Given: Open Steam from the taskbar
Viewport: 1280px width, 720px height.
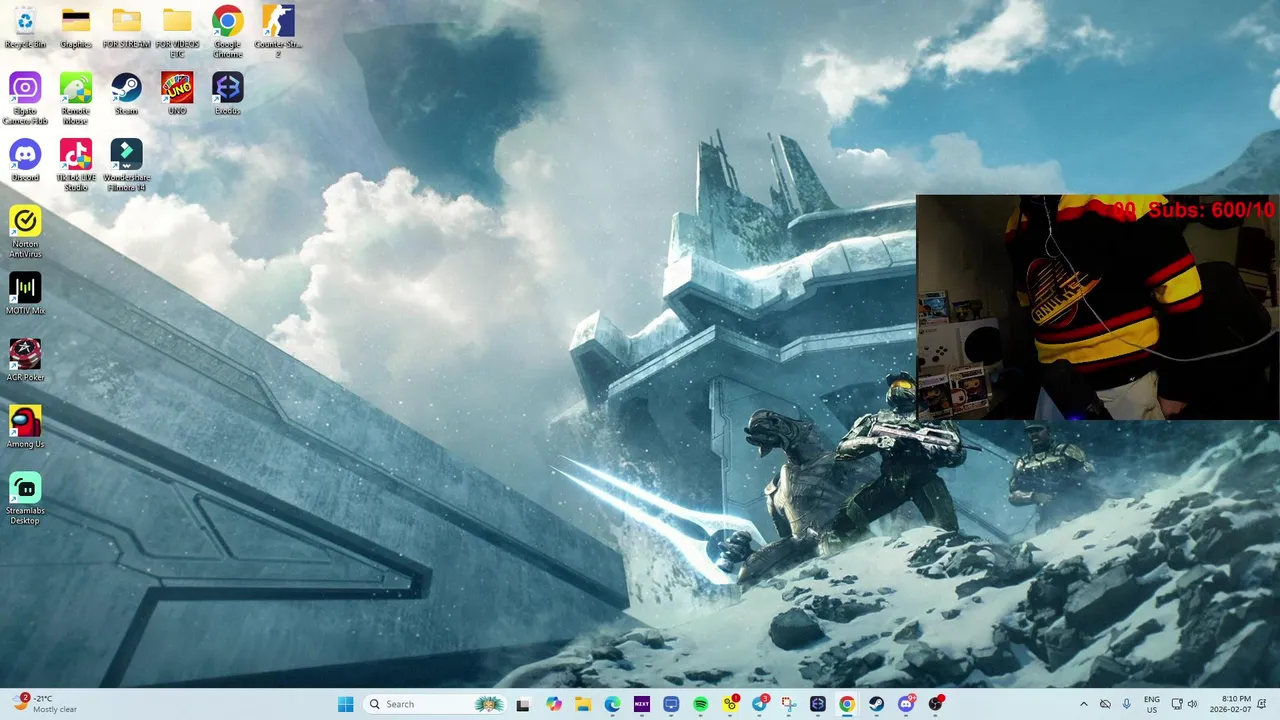Looking at the screenshot, I should tap(876, 704).
